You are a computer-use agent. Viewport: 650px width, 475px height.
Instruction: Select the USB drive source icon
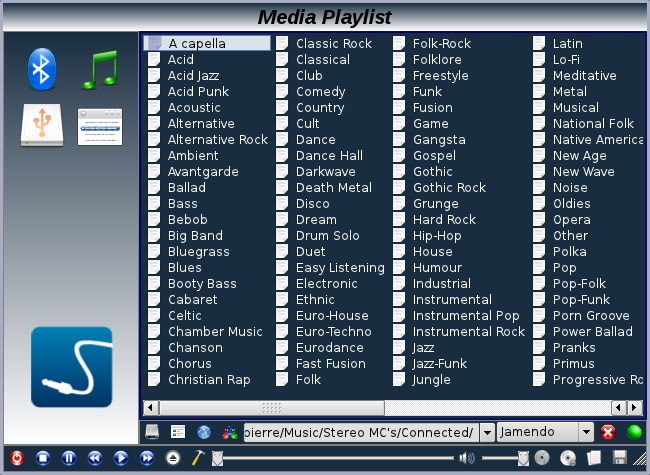[42, 126]
